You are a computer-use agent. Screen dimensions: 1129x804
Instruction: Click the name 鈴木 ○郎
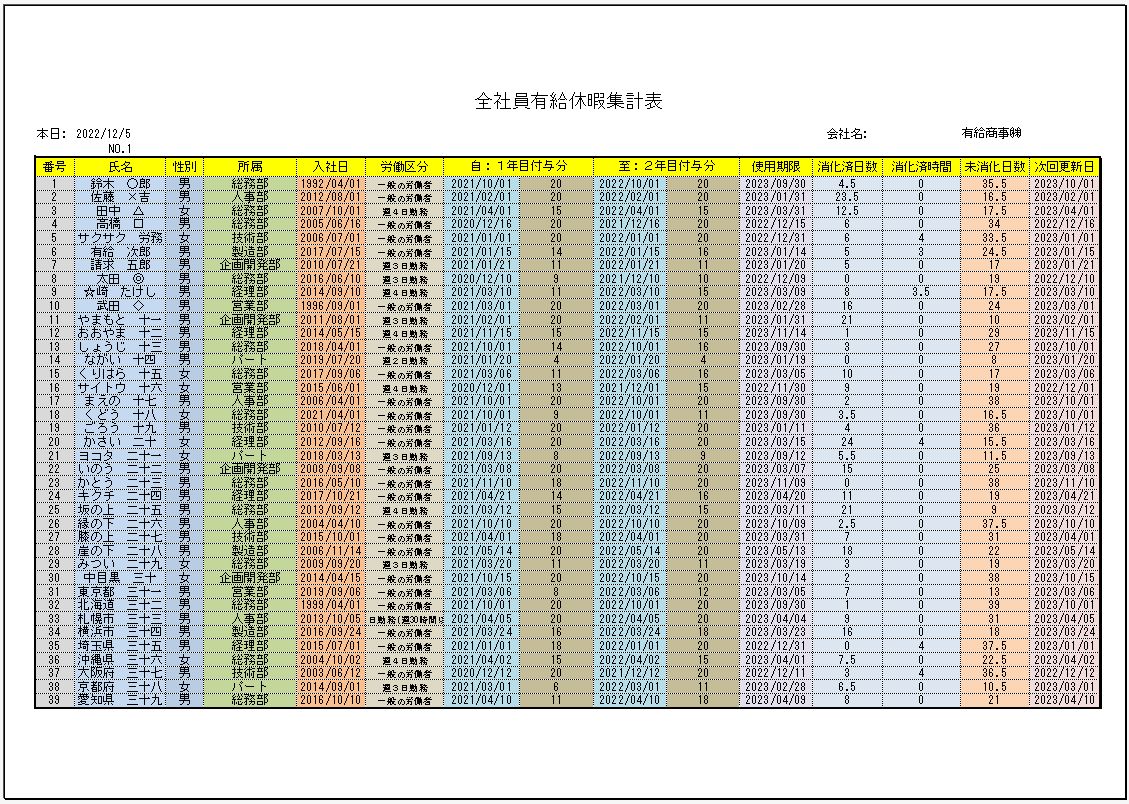point(120,184)
